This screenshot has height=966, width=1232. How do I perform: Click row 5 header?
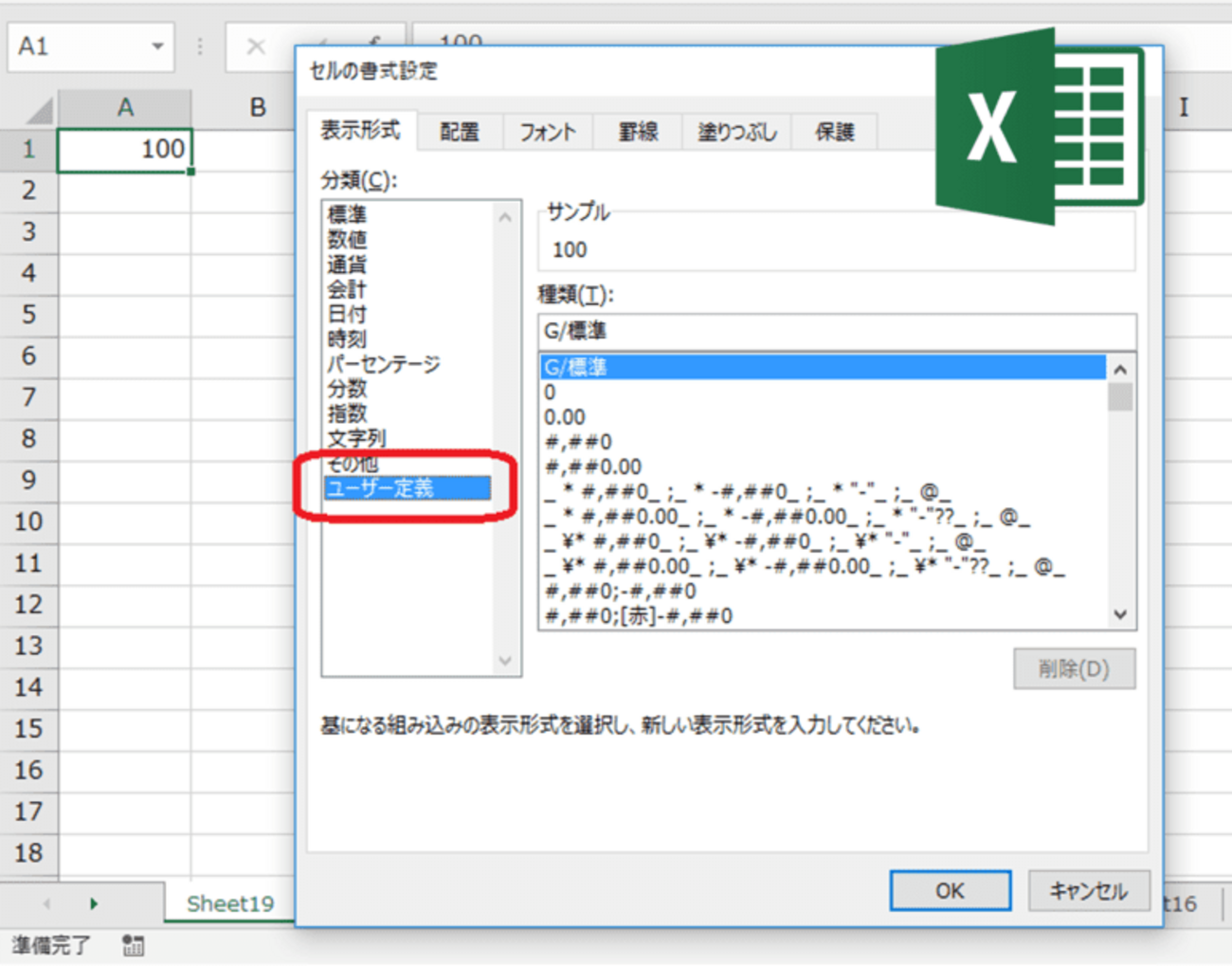tap(28, 315)
